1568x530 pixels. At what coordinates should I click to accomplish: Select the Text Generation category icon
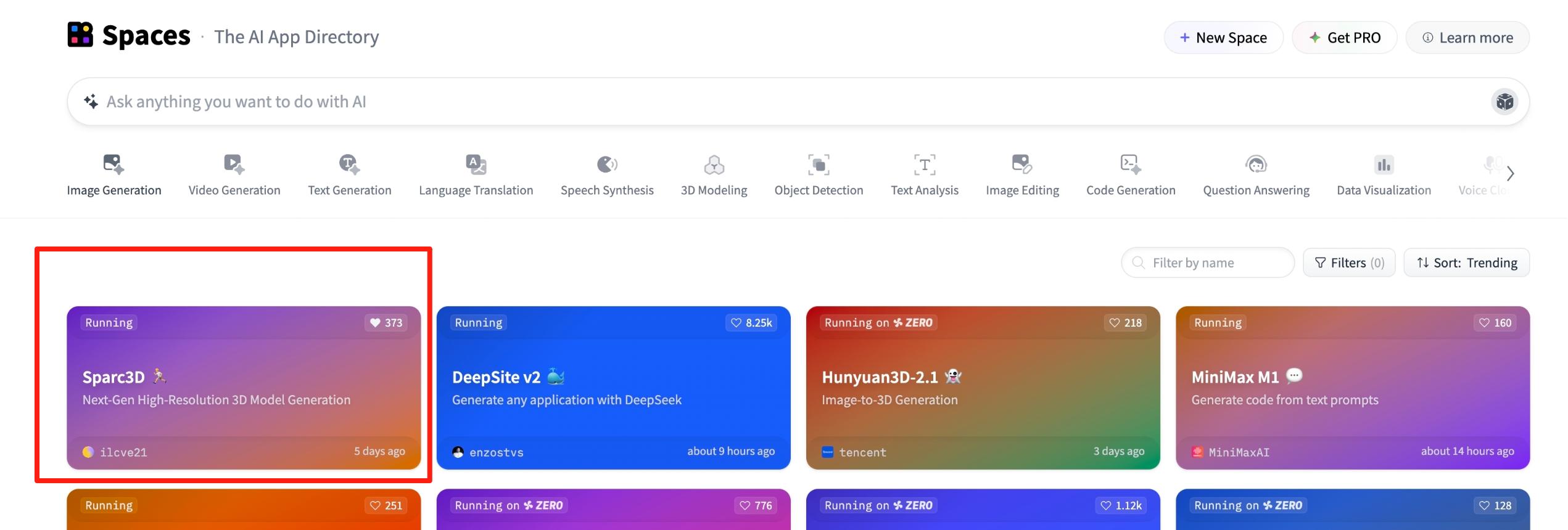point(349,165)
